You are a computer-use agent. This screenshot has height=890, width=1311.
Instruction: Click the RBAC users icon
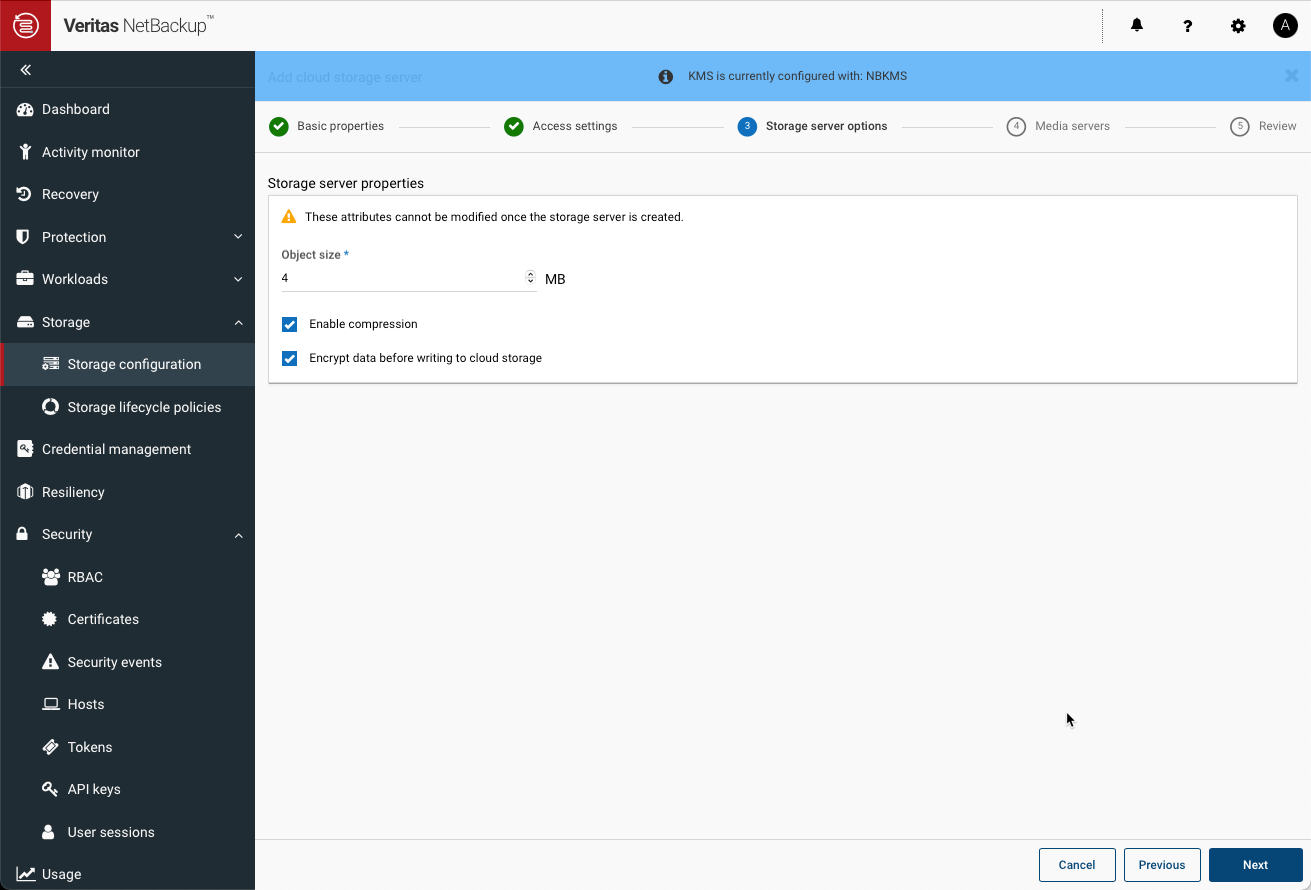(50, 577)
